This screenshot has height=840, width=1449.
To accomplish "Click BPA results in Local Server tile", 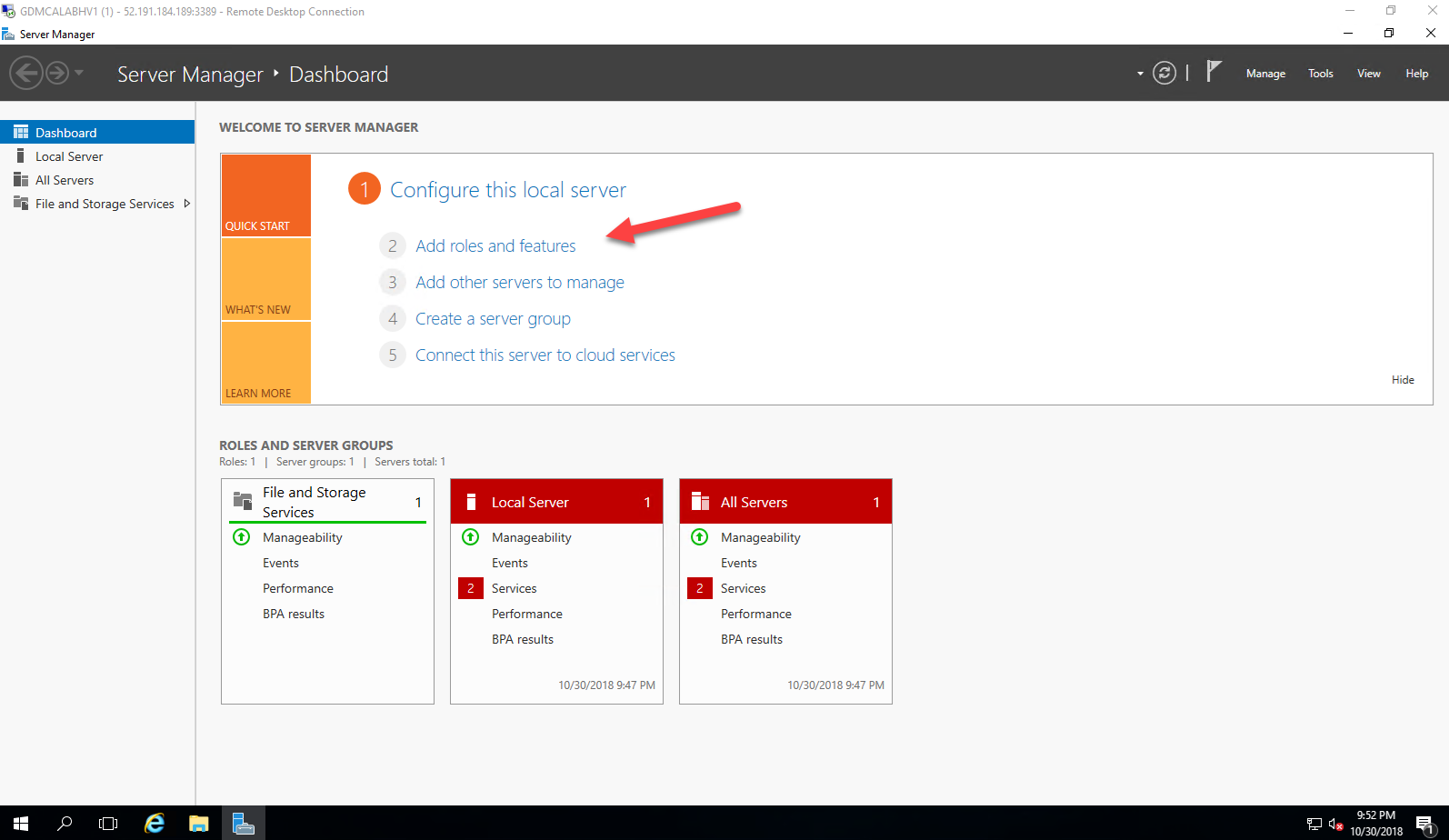I will point(523,639).
